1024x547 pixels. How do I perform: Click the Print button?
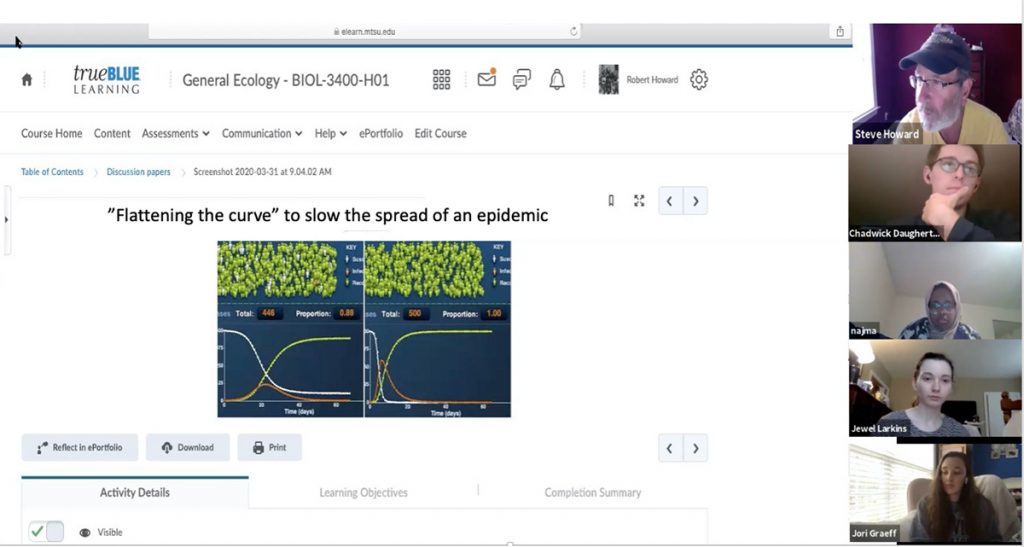(269, 447)
